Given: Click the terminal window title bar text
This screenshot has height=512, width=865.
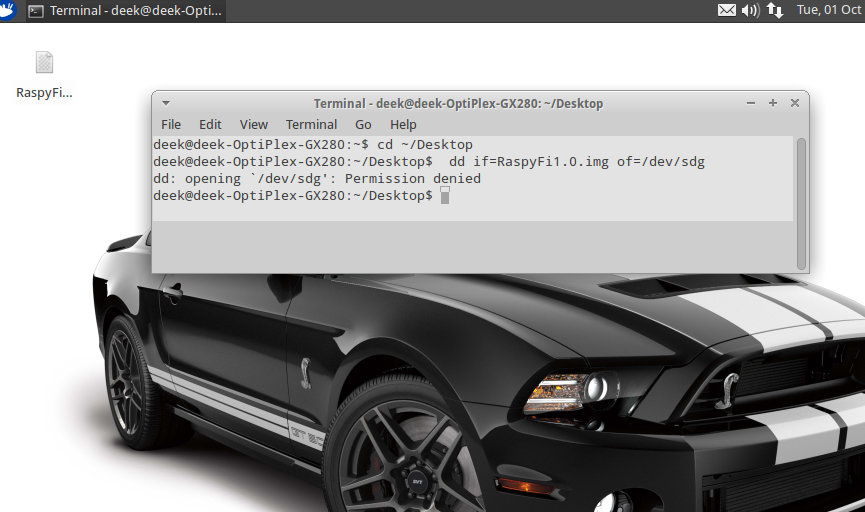Looking at the screenshot, I should tap(458, 104).
